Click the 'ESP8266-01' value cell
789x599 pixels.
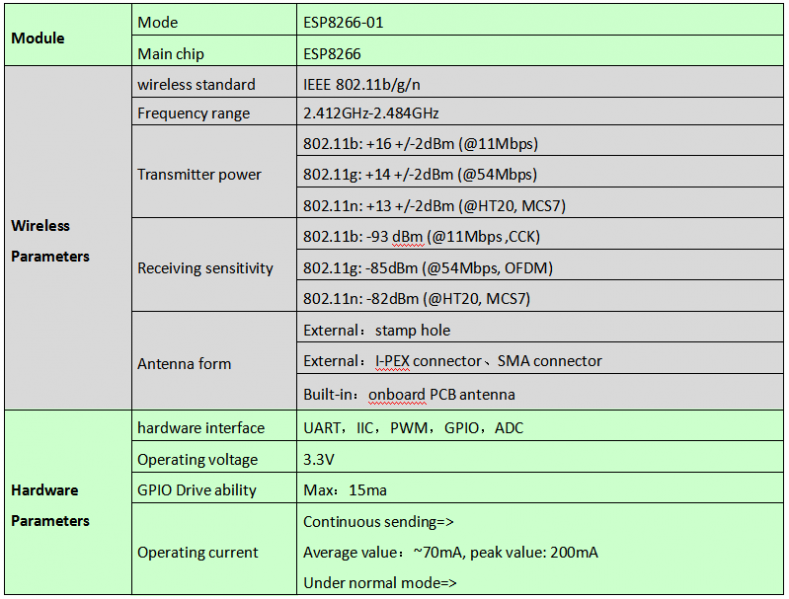click(x=539, y=20)
